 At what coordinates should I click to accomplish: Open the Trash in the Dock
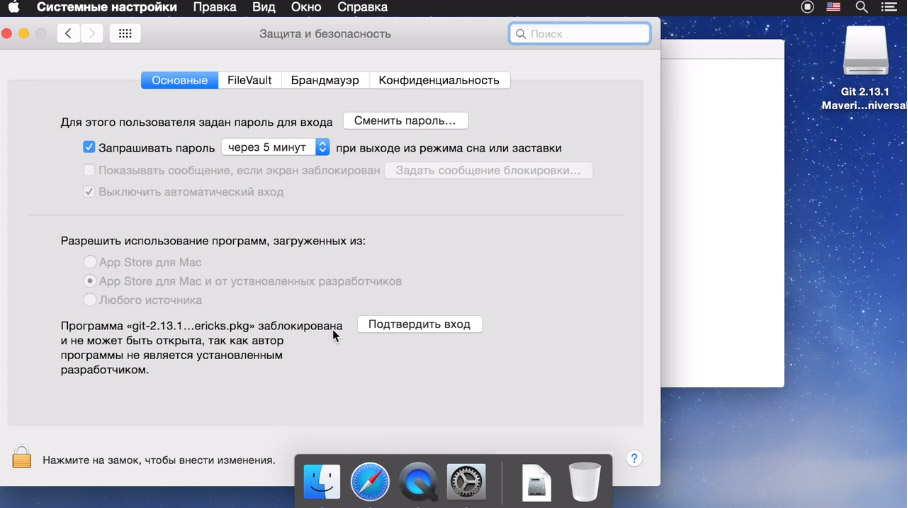(585, 482)
